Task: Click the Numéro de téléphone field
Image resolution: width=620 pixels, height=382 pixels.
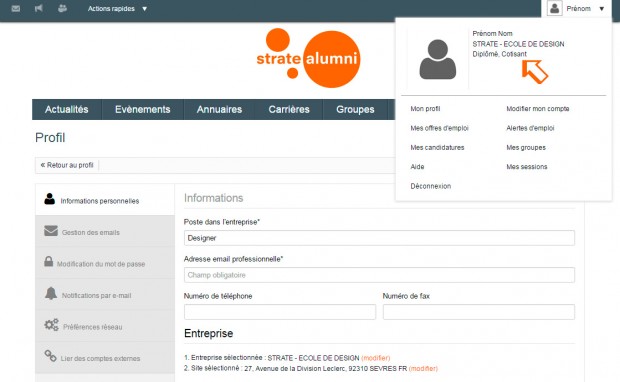Action: (x=280, y=312)
